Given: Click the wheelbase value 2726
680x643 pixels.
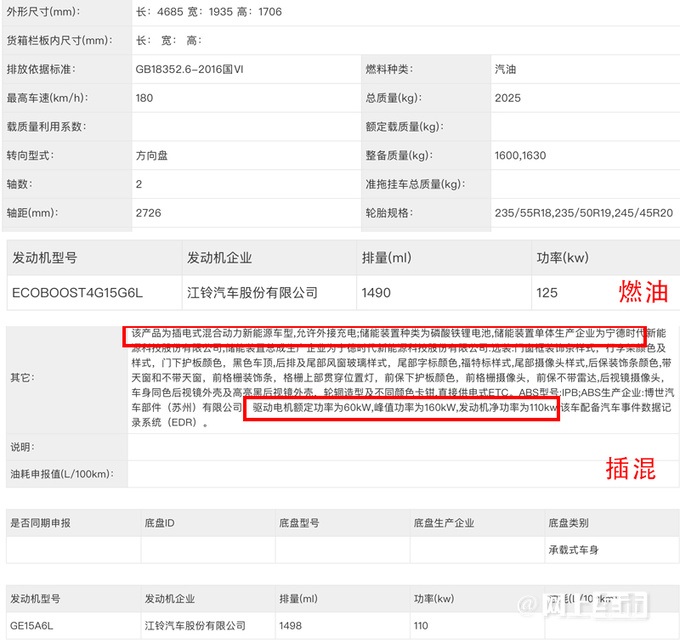Looking at the screenshot, I should 148,213.
